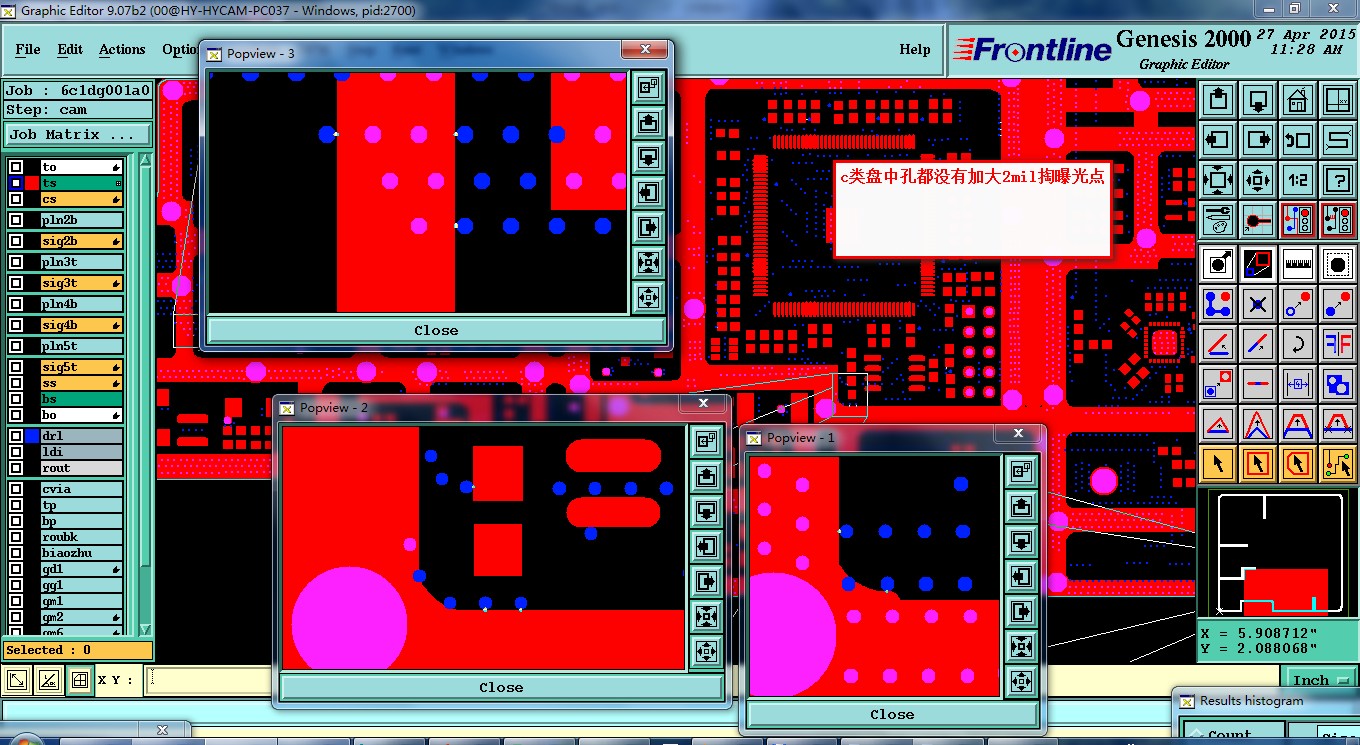
Task: Toggle the checkbox for layer to
Action: tap(16, 167)
